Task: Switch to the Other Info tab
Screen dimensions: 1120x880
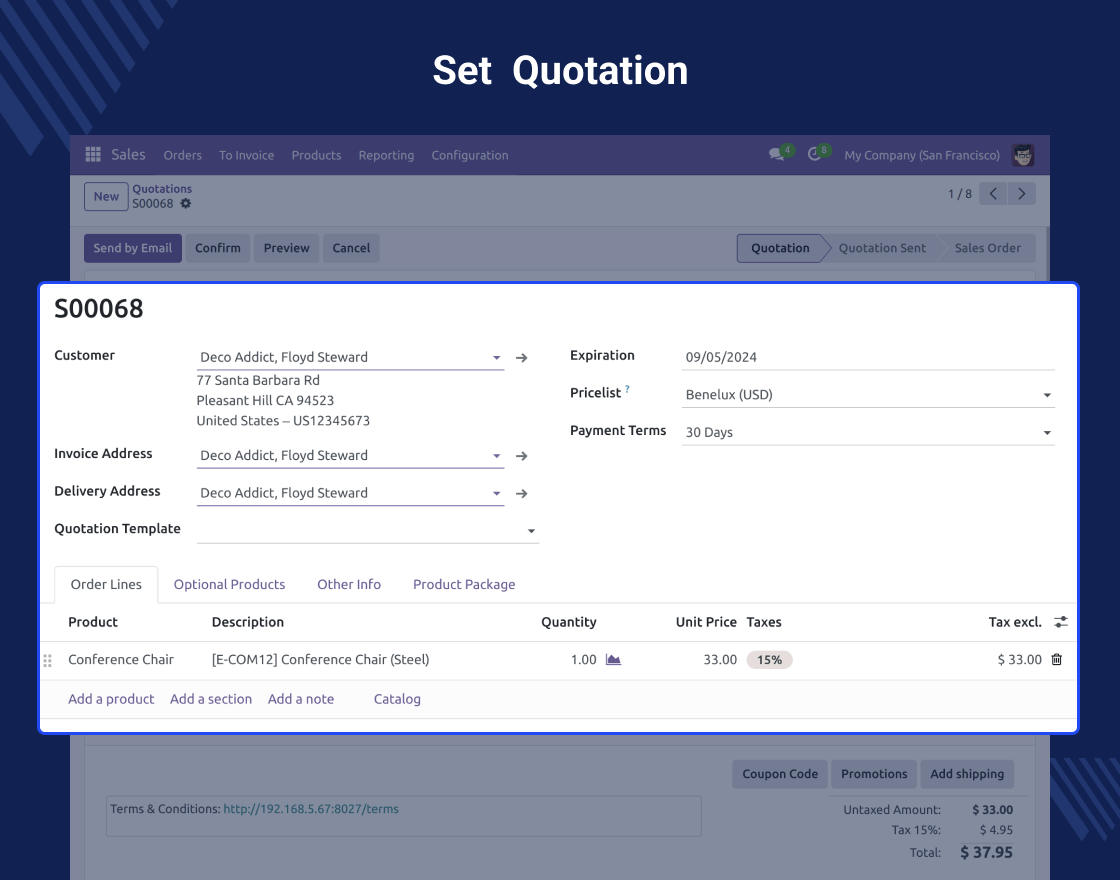Action: tap(349, 584)
